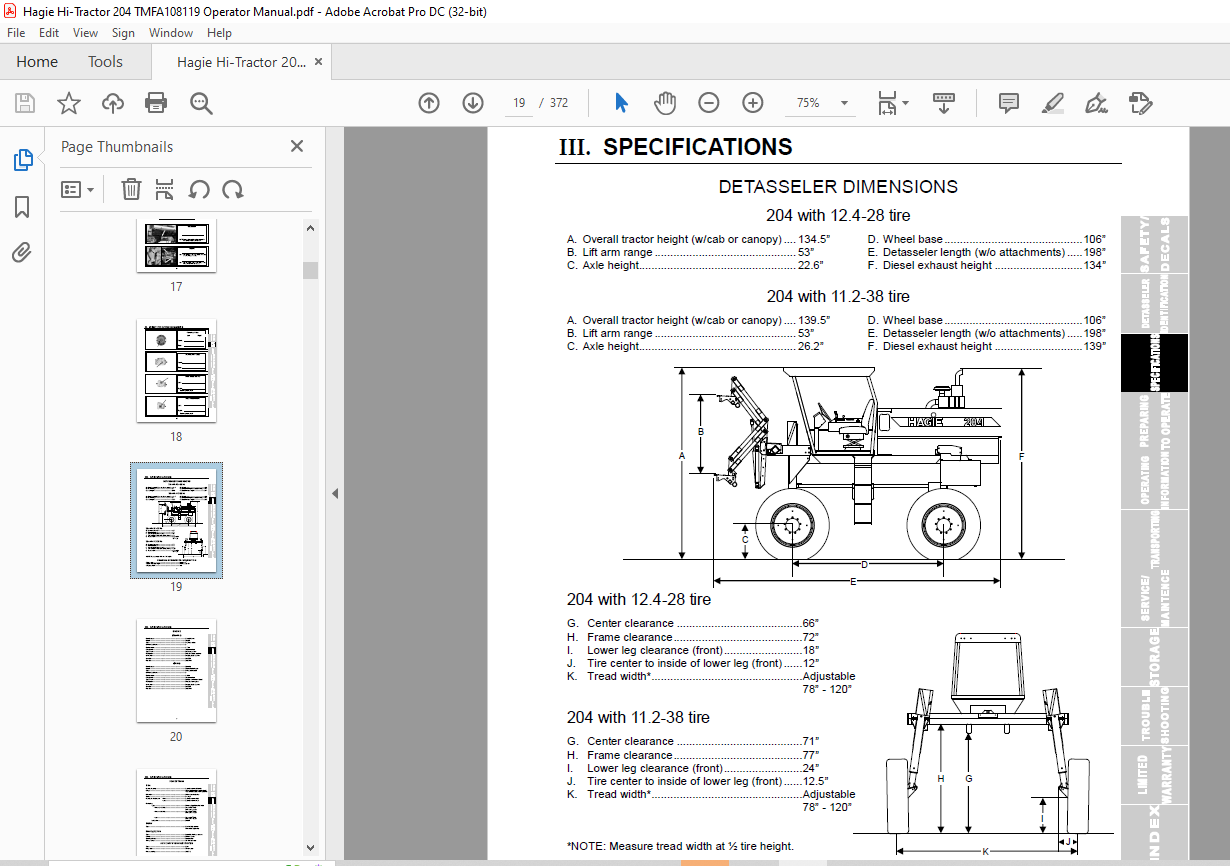Open the read mode scrolling keyboard icon

tap(945, 103)
